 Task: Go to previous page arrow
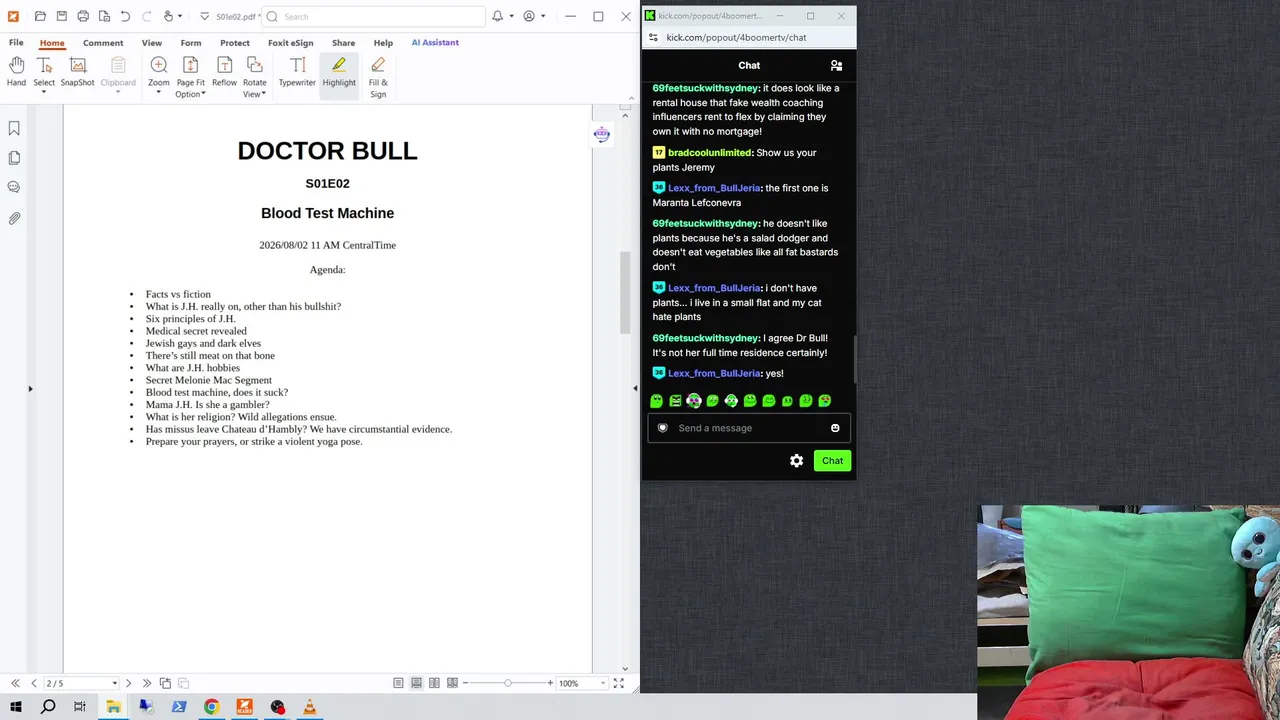pos(33,683)
